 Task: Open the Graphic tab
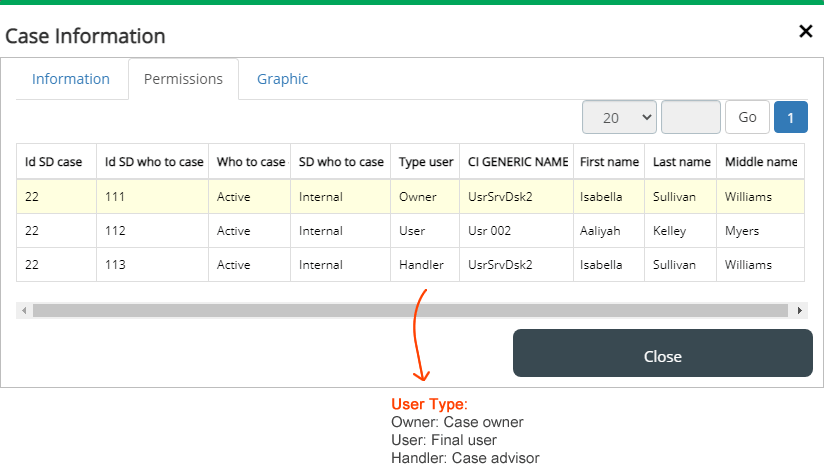point(282,79)
